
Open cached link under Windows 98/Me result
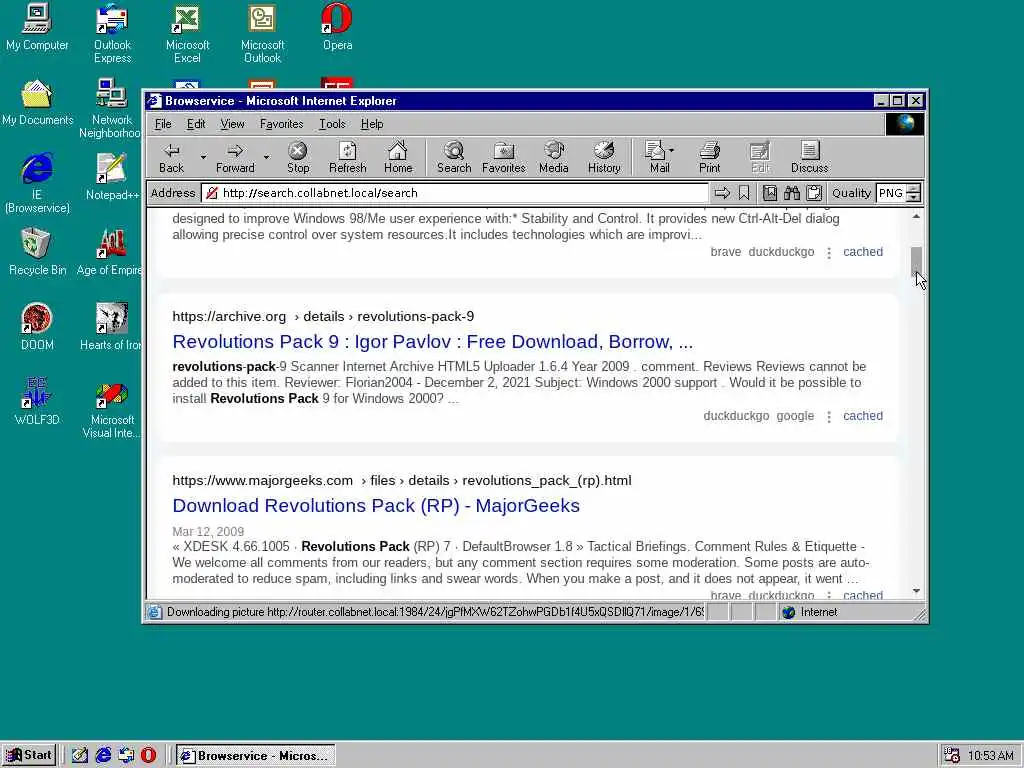863,251
